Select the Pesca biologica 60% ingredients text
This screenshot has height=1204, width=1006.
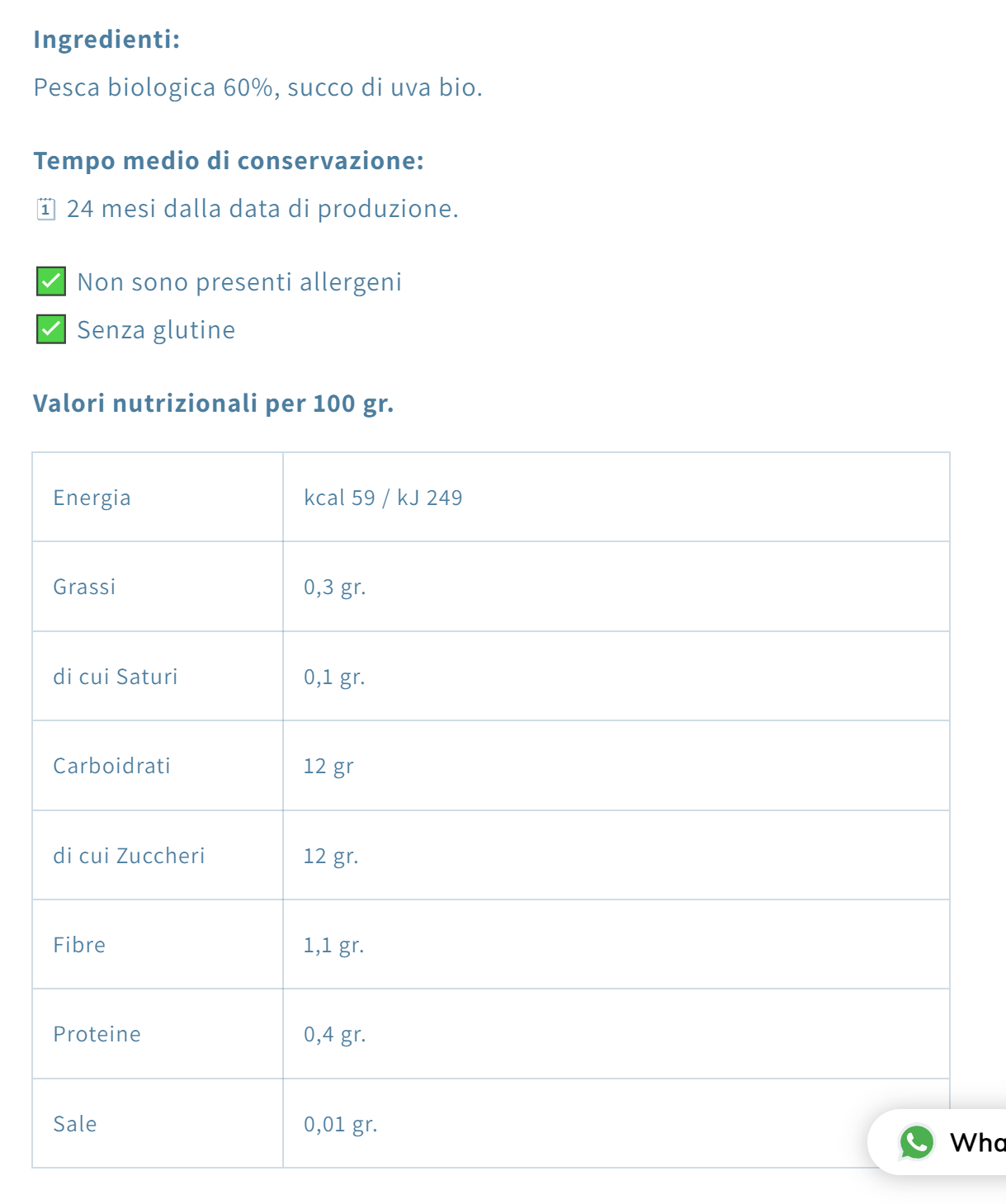click(x=257, y=87)
